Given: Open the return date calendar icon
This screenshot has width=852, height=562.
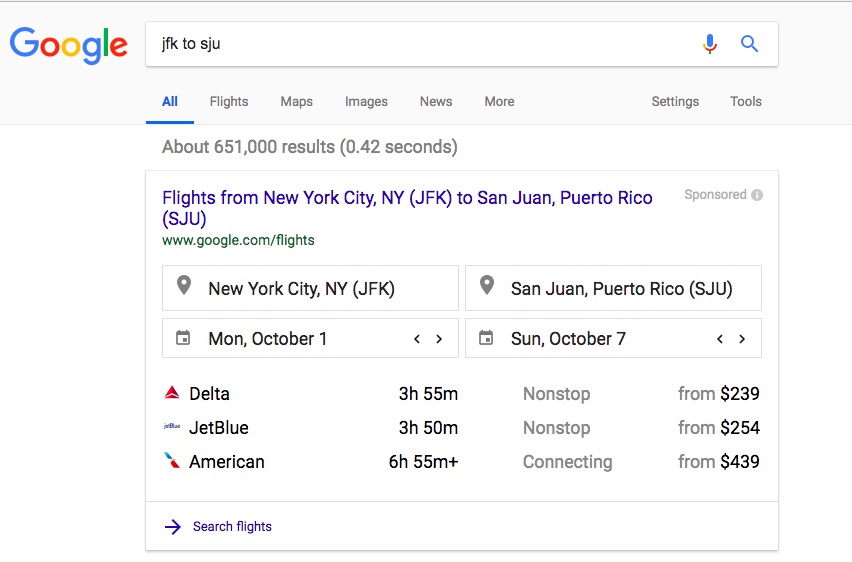Looking at the screenshot, I should coord(486,338).
